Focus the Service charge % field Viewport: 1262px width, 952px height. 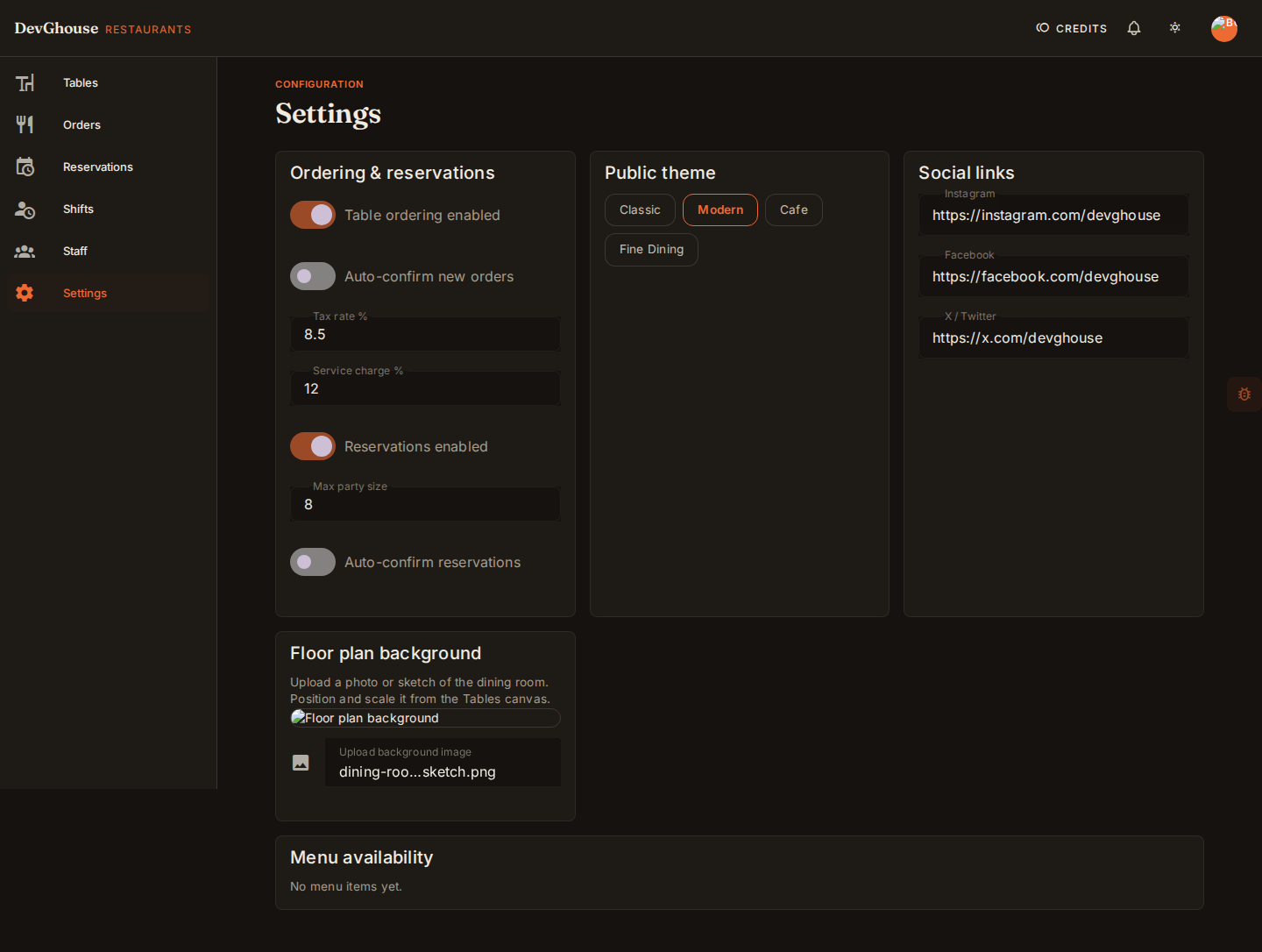pos(425,388)
